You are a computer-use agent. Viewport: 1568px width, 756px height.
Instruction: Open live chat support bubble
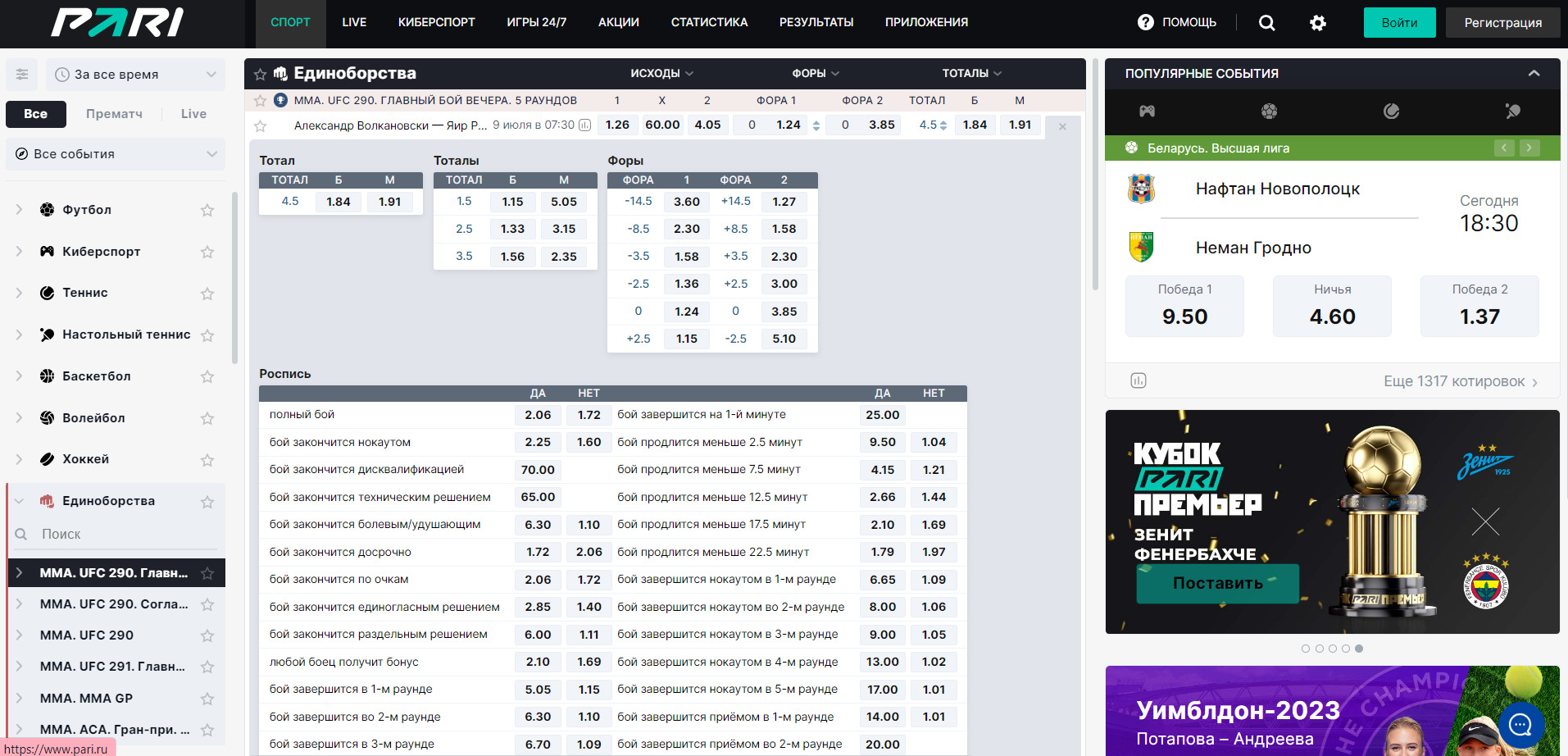1521,724
